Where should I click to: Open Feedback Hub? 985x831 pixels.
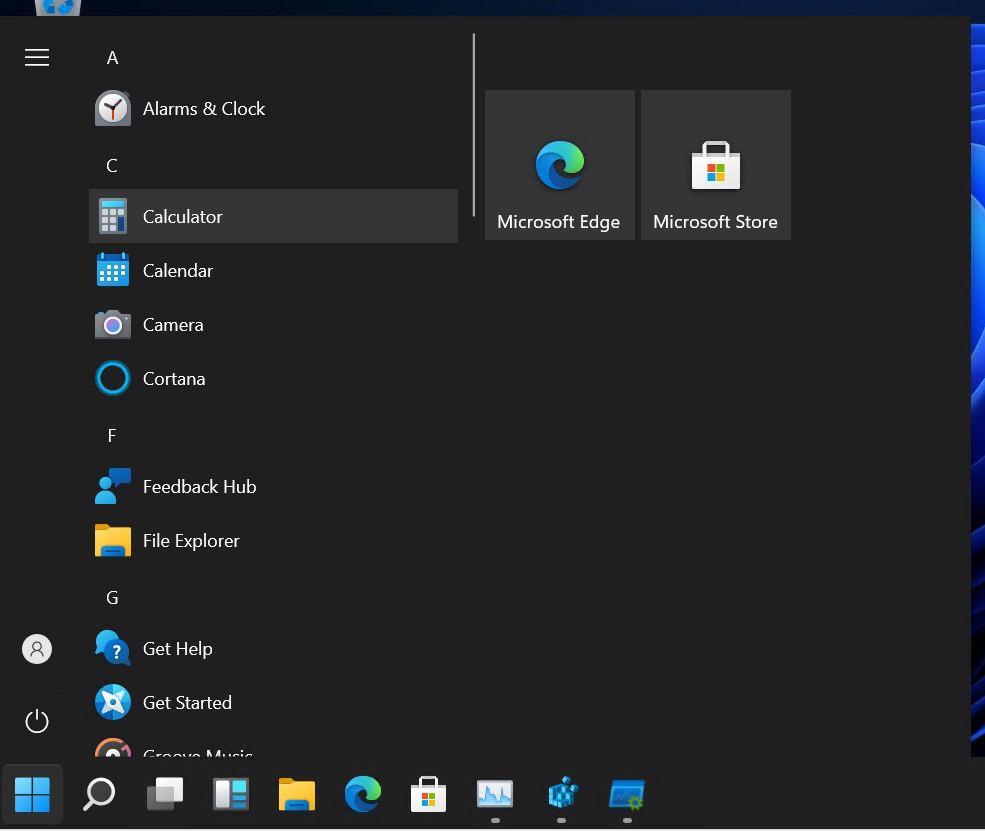pos(273,487)
